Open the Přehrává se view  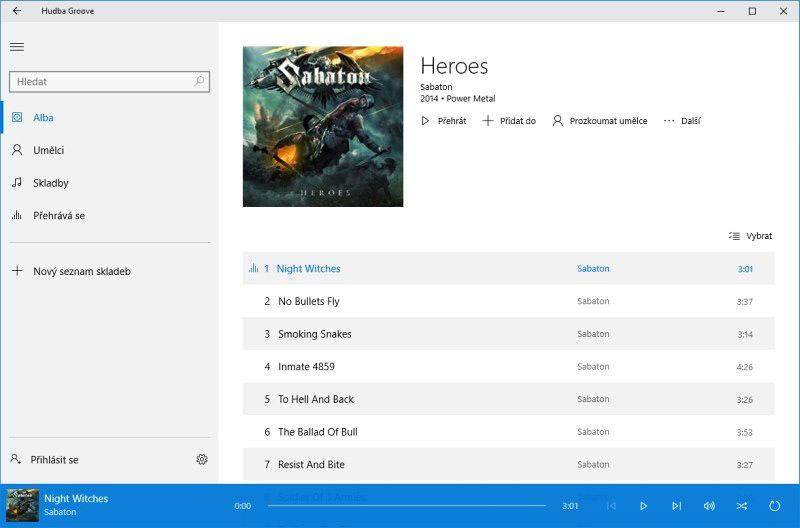pos(109,215)
